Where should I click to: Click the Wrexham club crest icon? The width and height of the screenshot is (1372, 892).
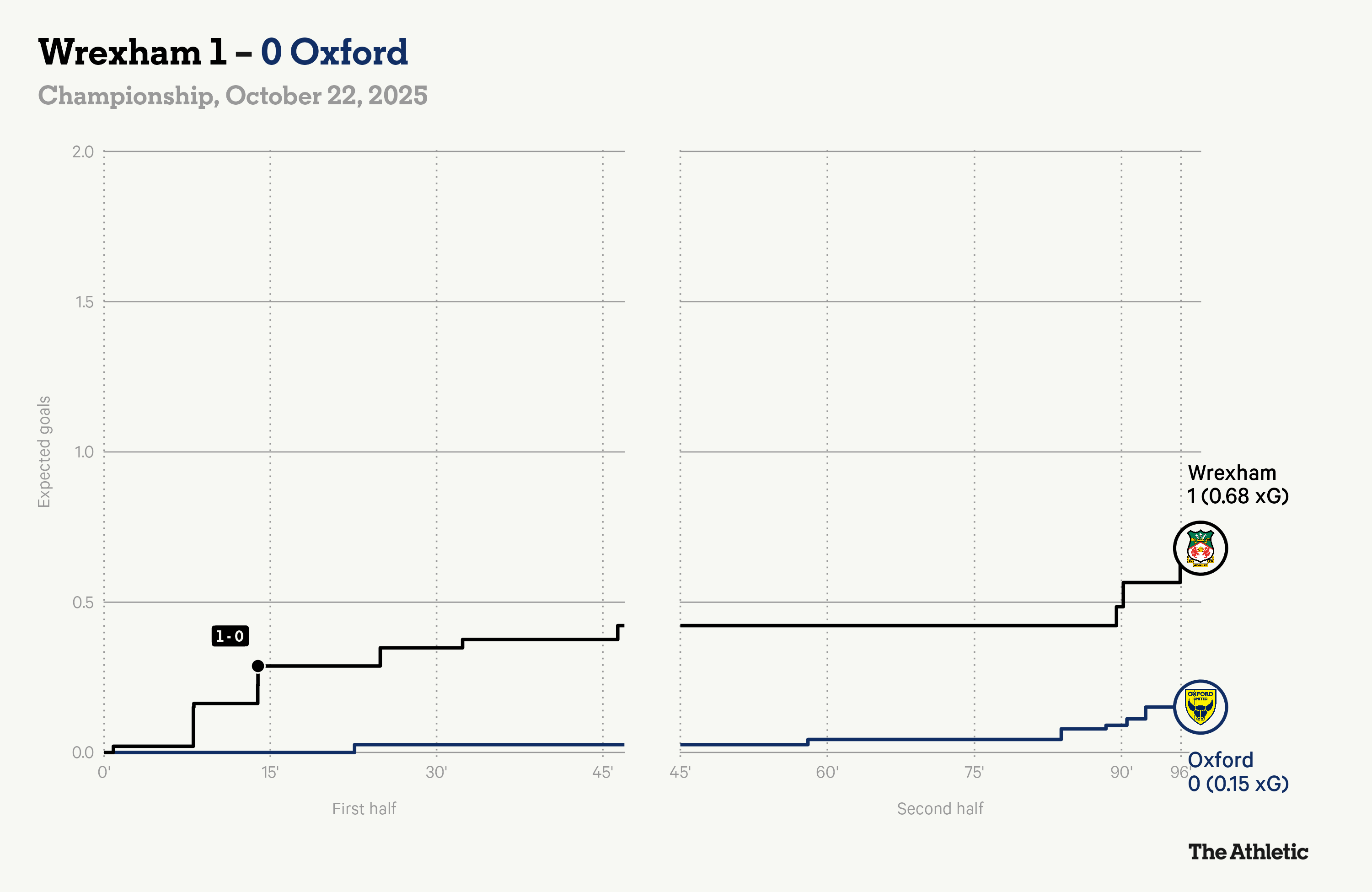click(1200, 548)
